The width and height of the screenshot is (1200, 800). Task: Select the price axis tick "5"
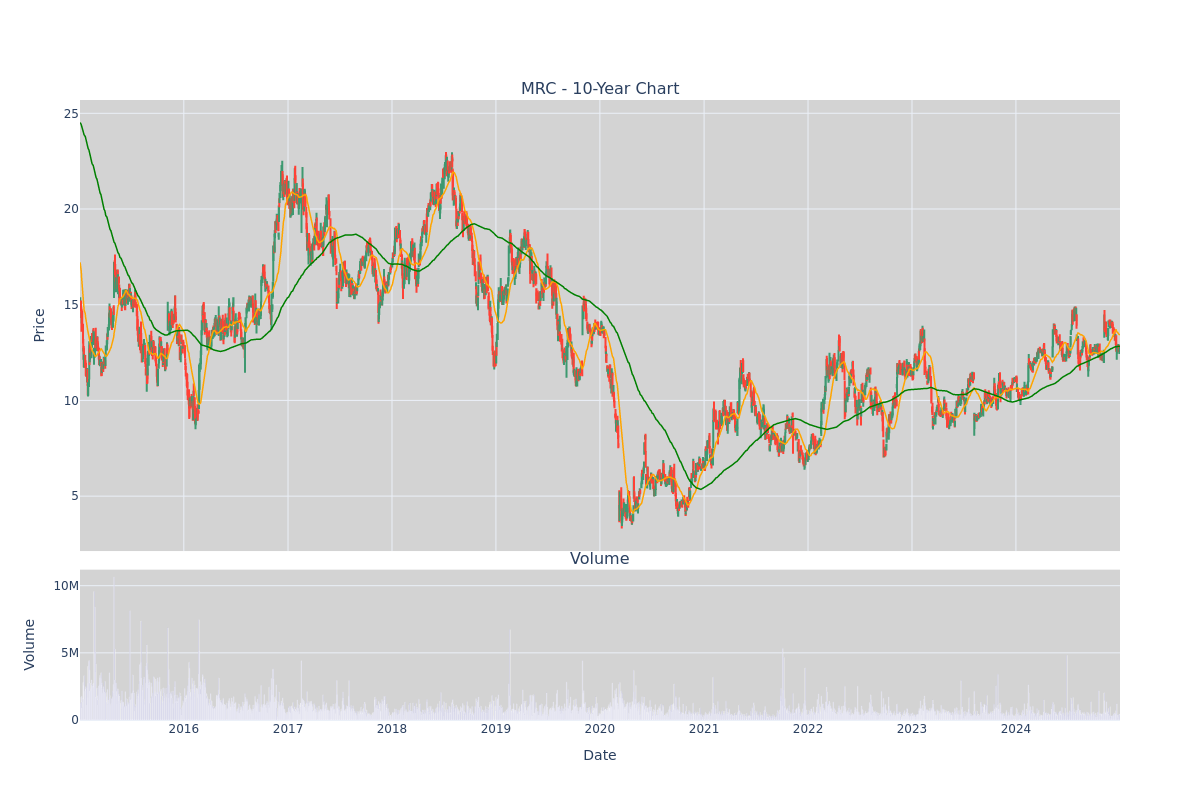click(75, 496)
